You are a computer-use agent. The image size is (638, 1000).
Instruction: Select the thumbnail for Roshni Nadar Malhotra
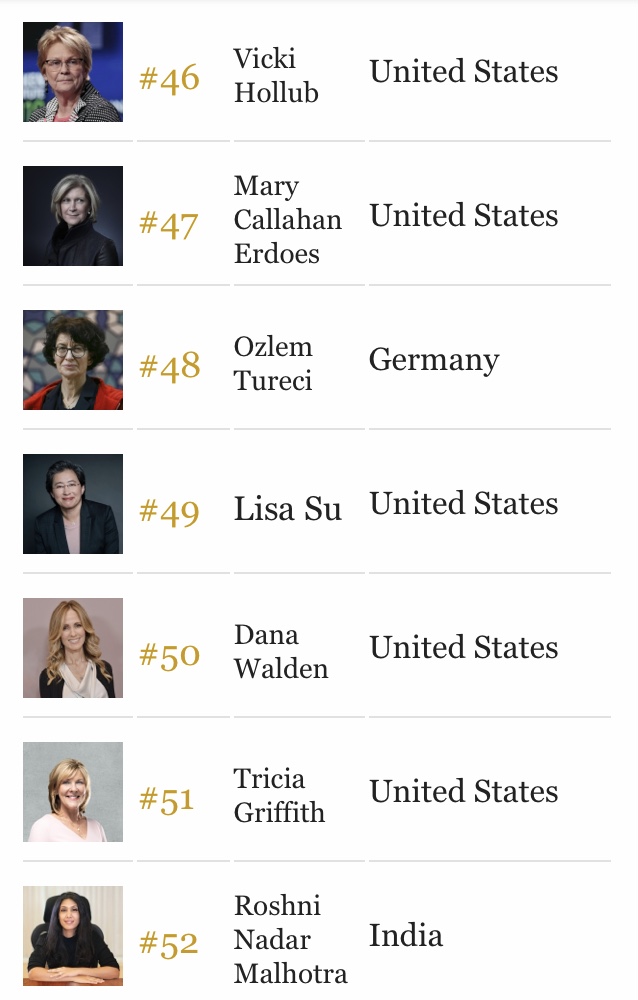[73, 936]
